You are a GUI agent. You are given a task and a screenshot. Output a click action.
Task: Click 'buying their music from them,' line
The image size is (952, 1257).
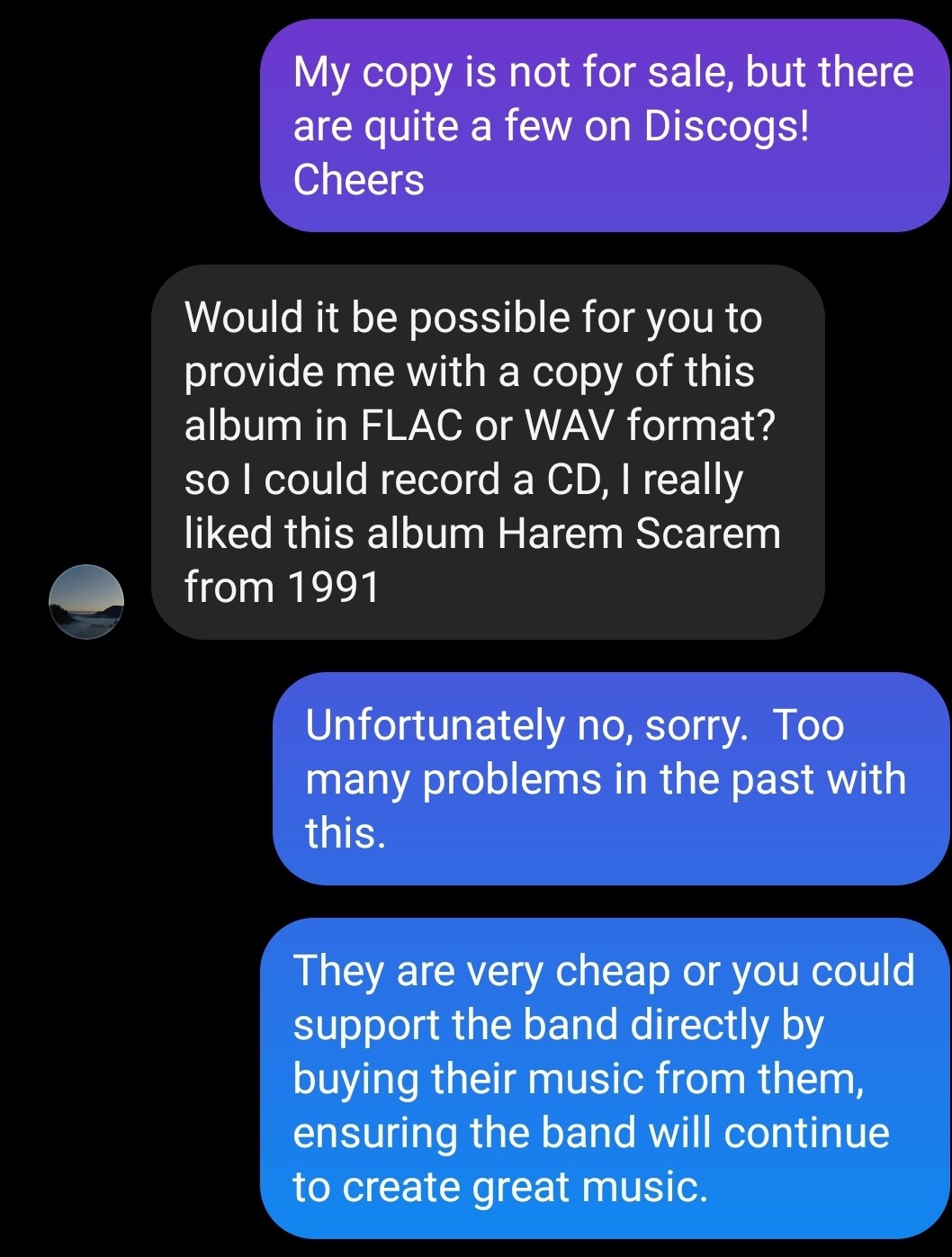click(579, 1079)
